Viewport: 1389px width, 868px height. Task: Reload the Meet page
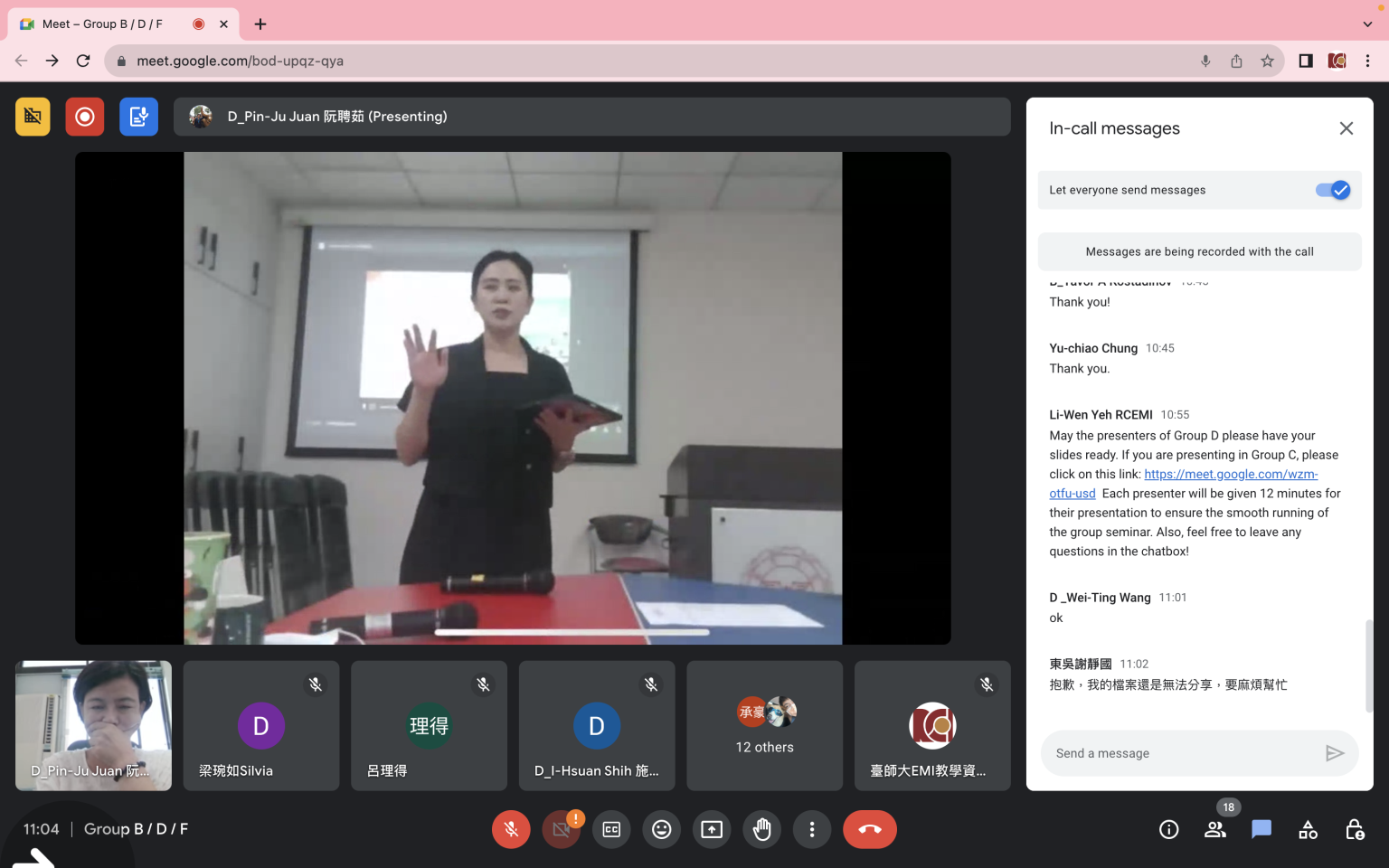click(83, 61)
